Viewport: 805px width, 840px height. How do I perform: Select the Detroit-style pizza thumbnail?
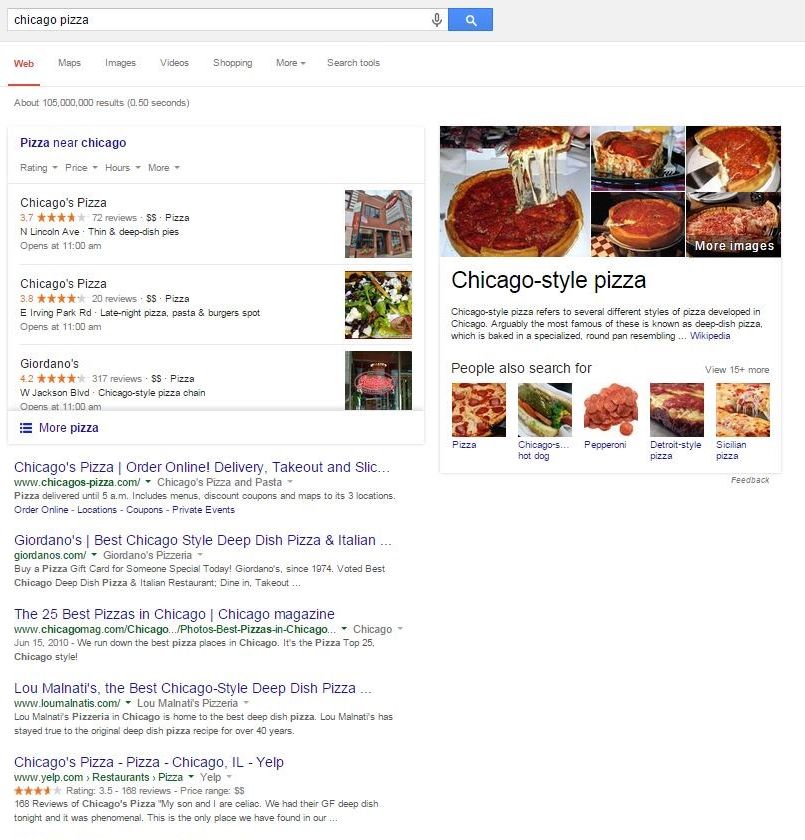coord(676,410)
